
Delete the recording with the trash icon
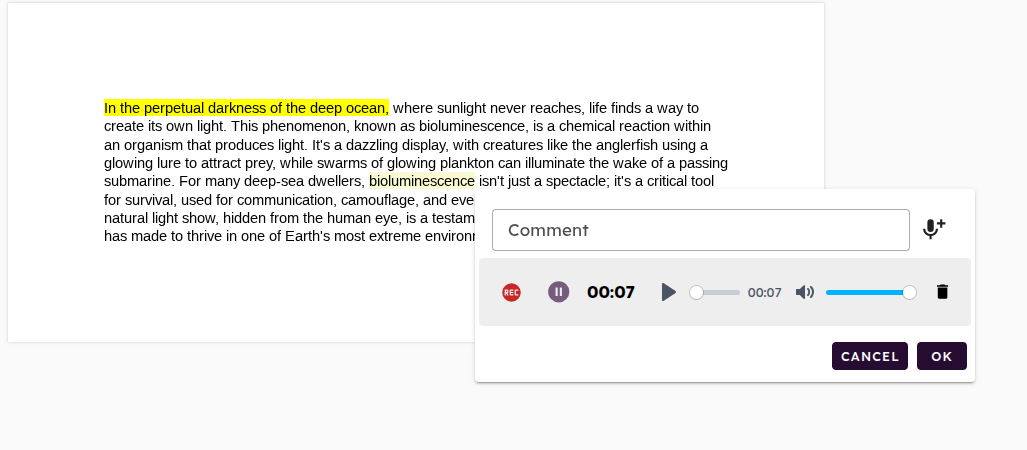(x=941, y=292)
